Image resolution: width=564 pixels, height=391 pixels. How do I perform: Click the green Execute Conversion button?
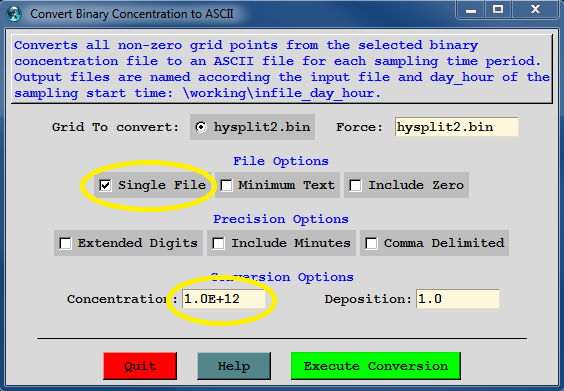point(376,366)
